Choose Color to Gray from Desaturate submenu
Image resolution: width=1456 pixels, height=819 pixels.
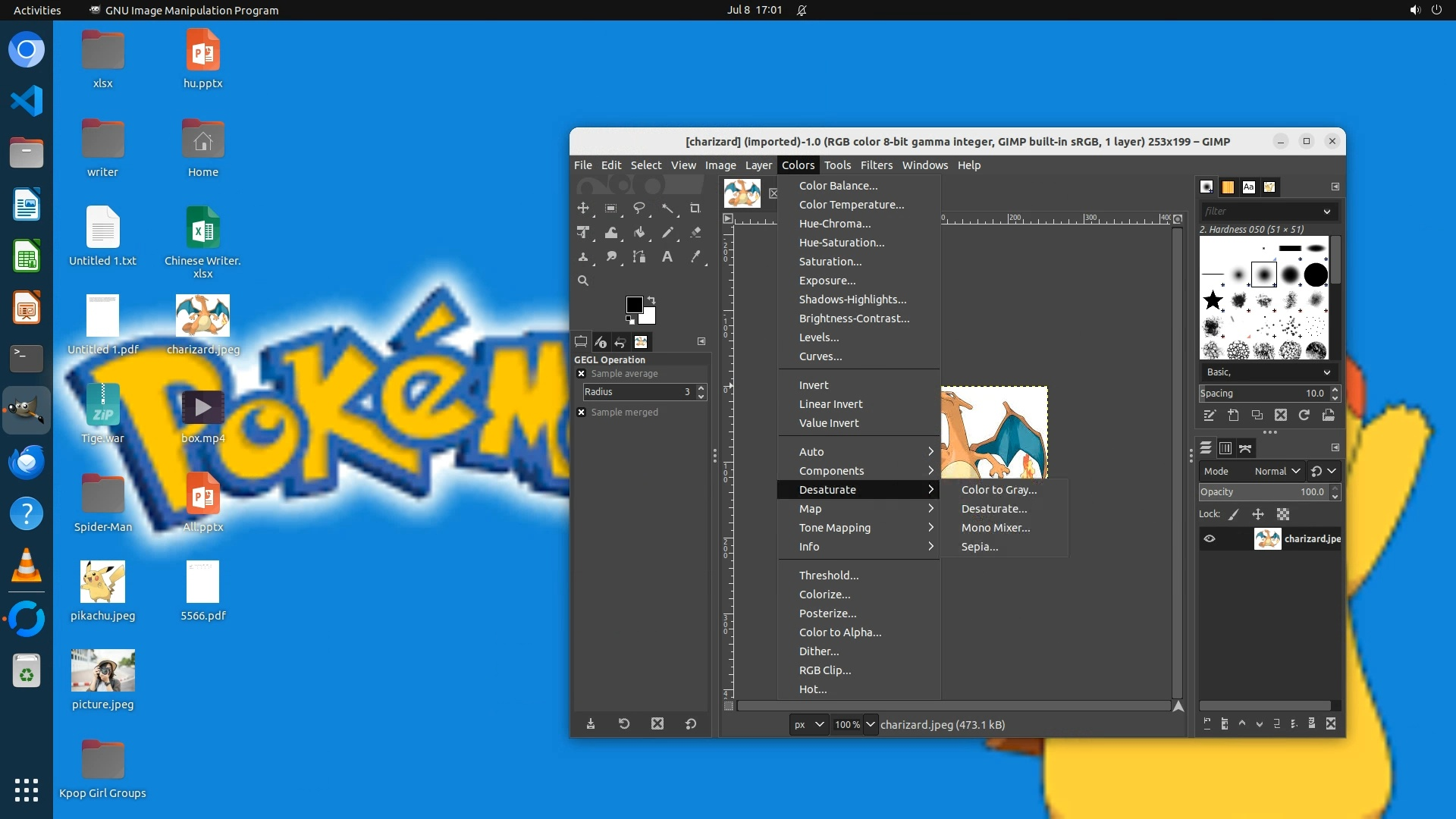[x=999, y=490]
